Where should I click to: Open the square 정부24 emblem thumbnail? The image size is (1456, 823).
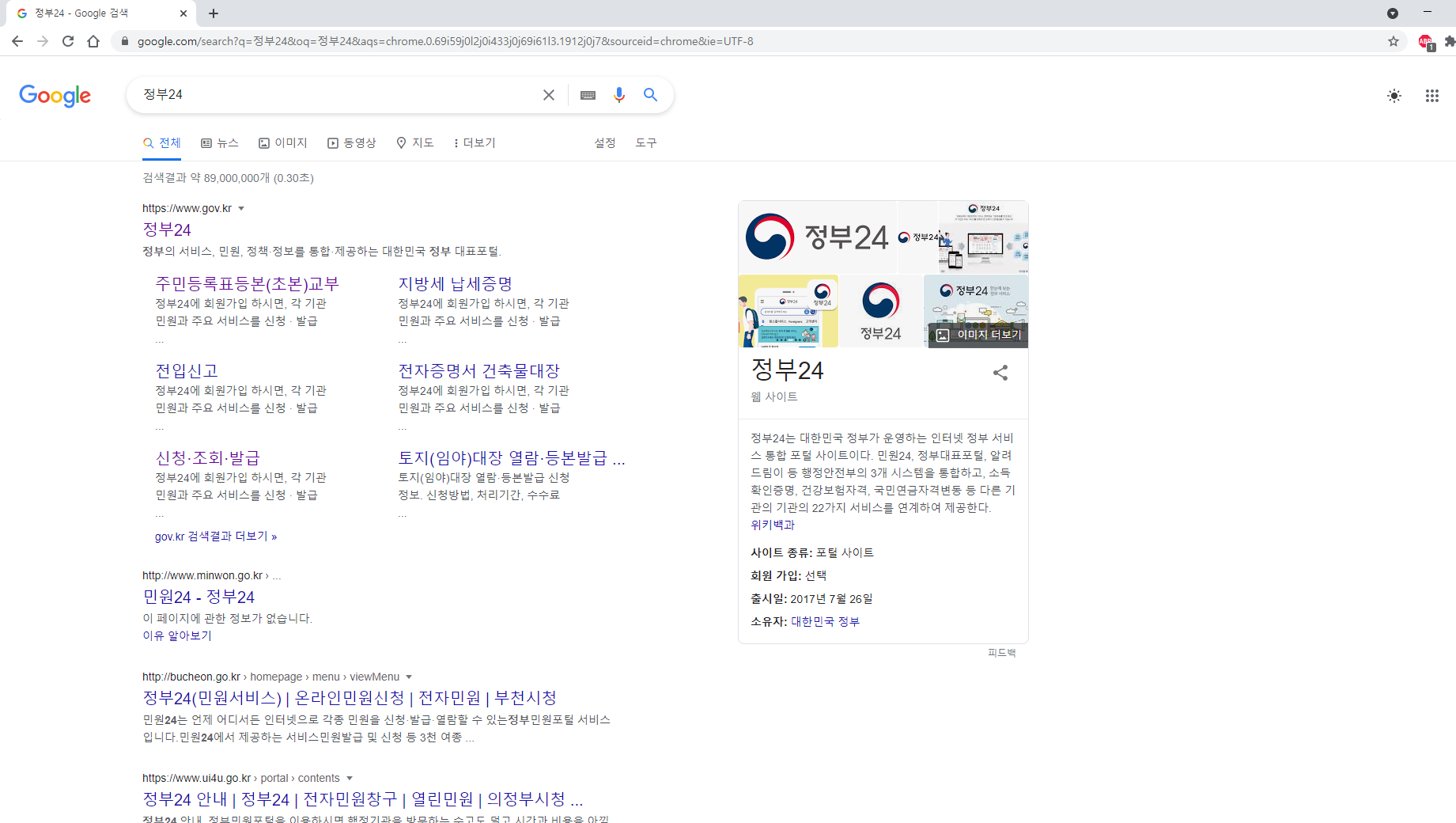pyautogui.click(x=881, y=311)
